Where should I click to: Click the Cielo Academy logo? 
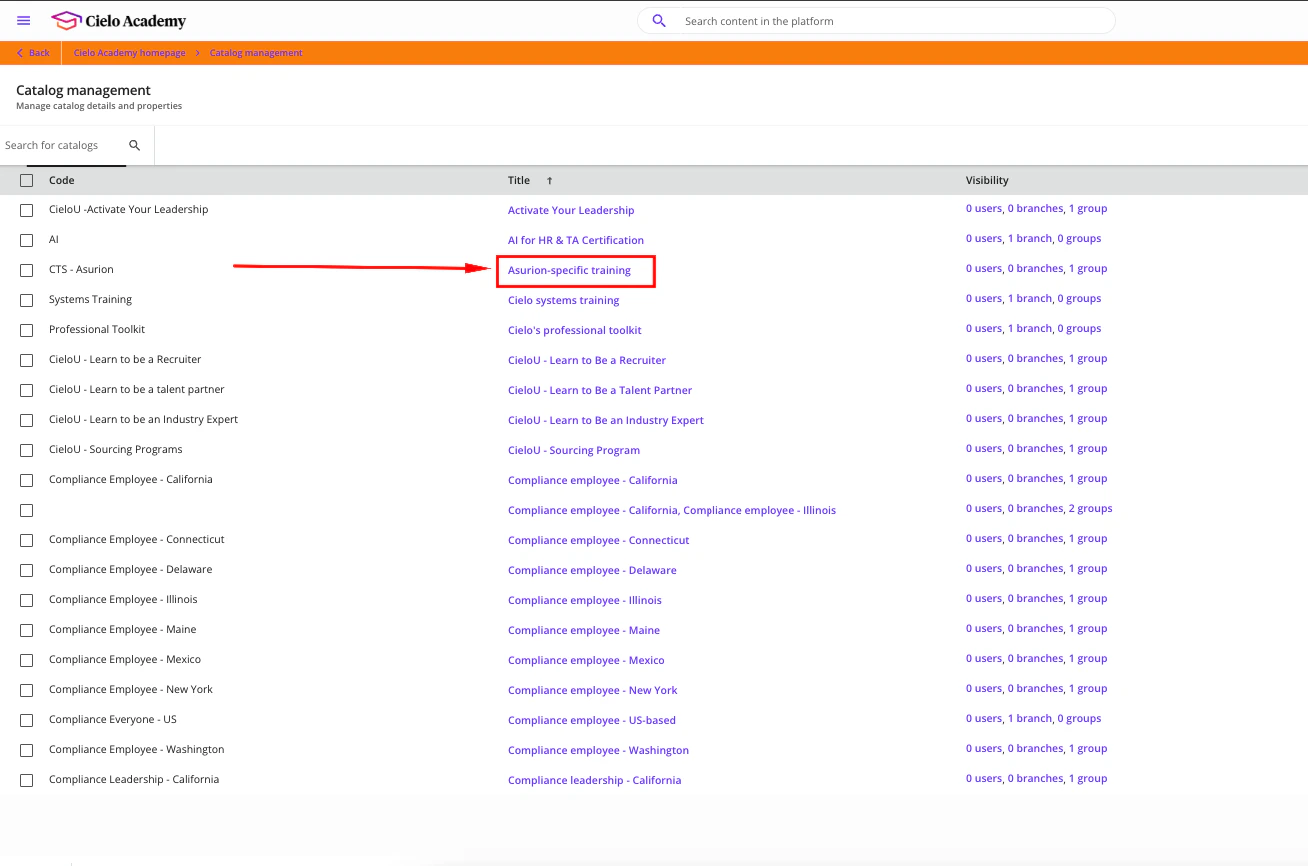pyautogui.click(x=118, y=20)
